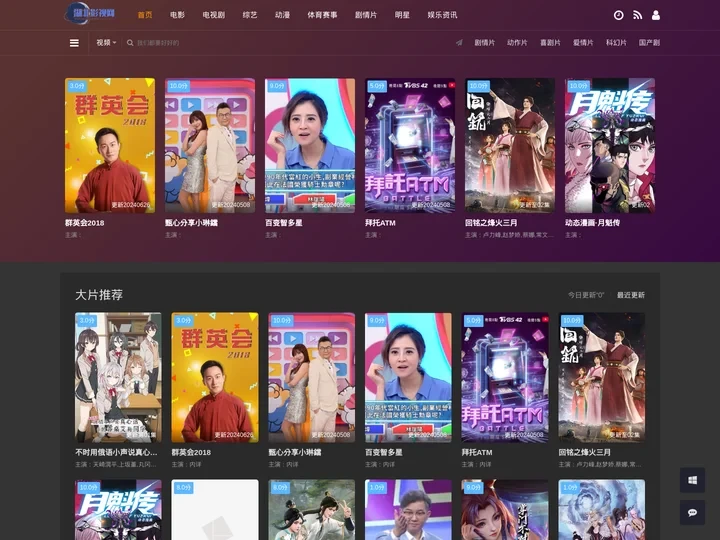Select the 剧情片 quick link in search bar
Image resolution: width=720 pixels, height=540 pixels.
coord(484,43)
